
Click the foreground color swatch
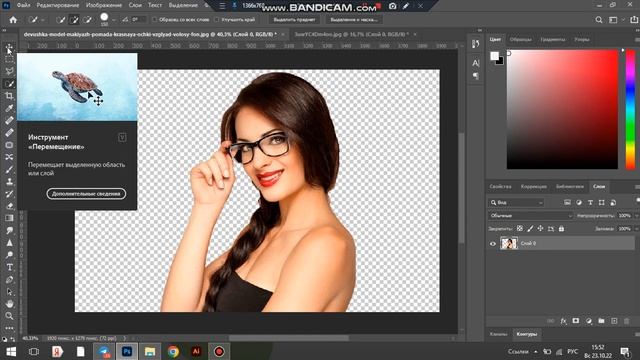495,56
